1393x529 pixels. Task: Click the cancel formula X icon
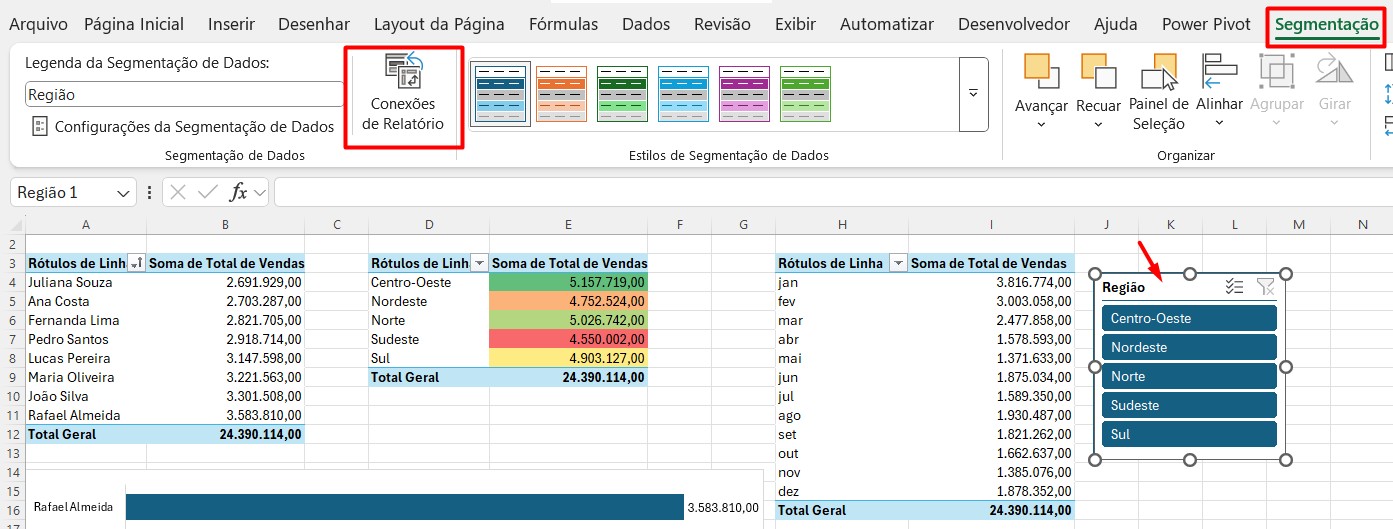(178, 192)
